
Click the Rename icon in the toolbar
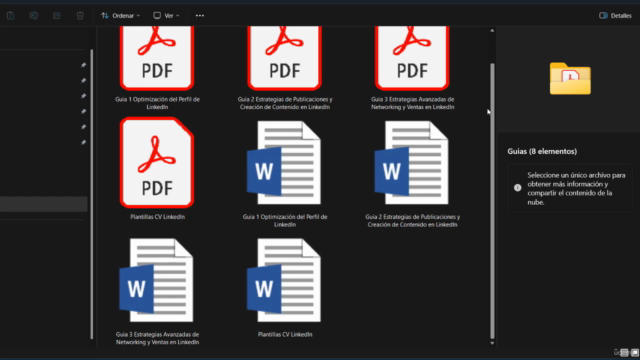(x=34, y=16)
